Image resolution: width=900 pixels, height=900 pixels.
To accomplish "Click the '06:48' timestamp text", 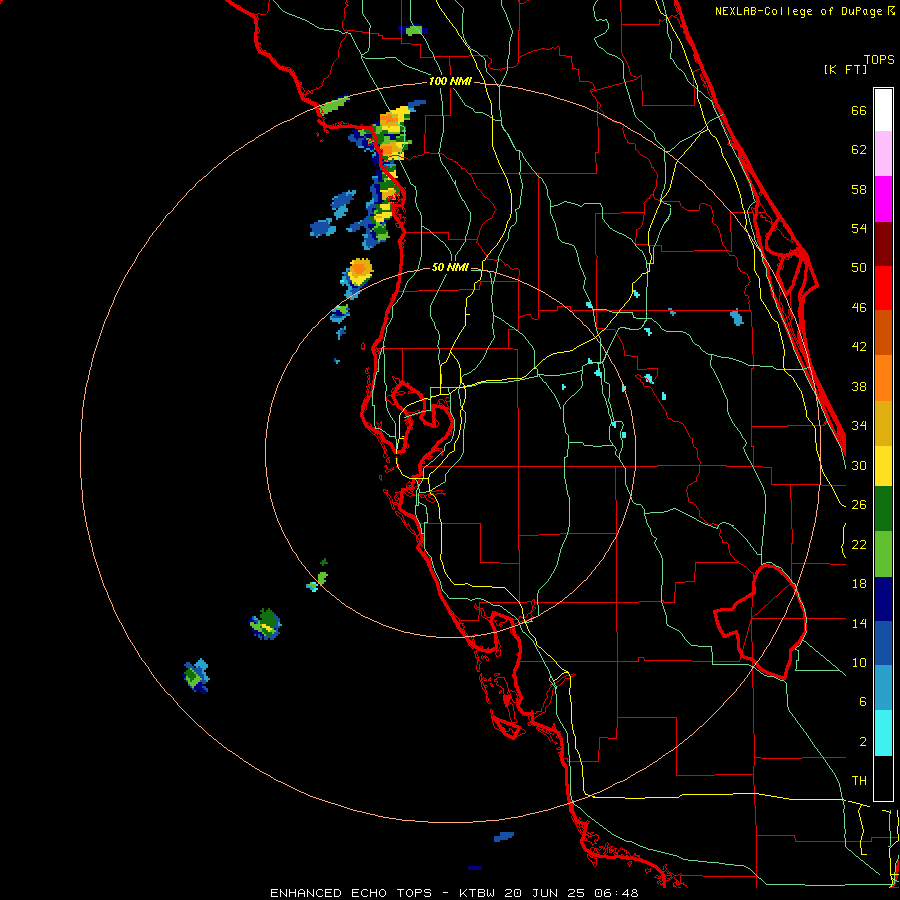I will [x=616, y=893].
